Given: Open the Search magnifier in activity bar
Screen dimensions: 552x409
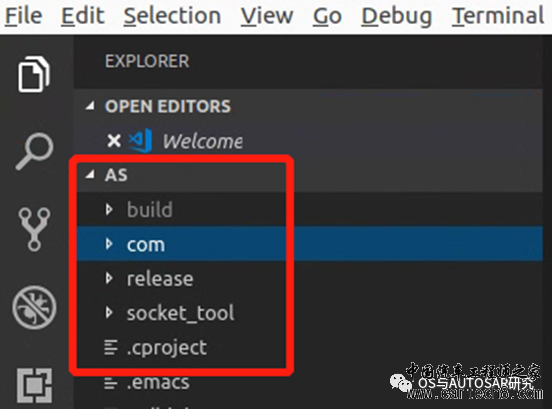Looking at the screenshot, I should click(x=34, y=151).
